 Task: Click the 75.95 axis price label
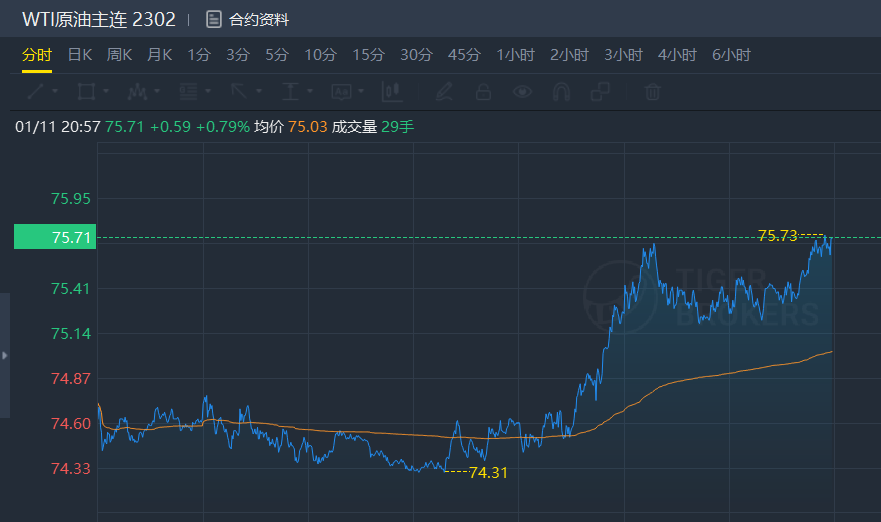point(71,198)
